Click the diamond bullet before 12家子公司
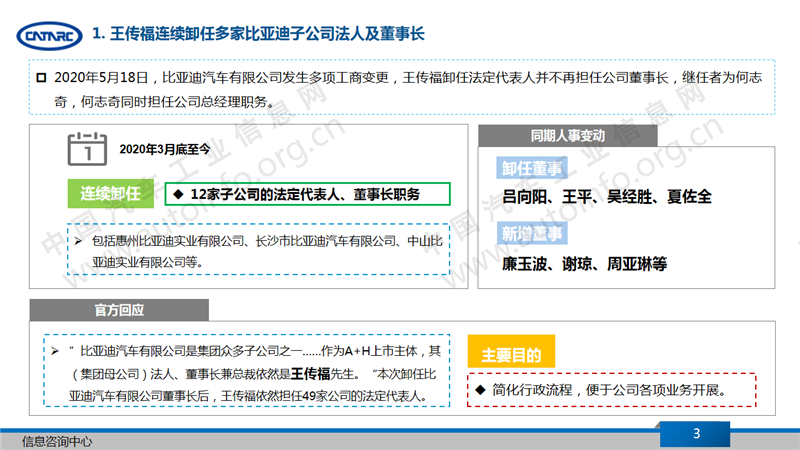 (x=177, y=193)
